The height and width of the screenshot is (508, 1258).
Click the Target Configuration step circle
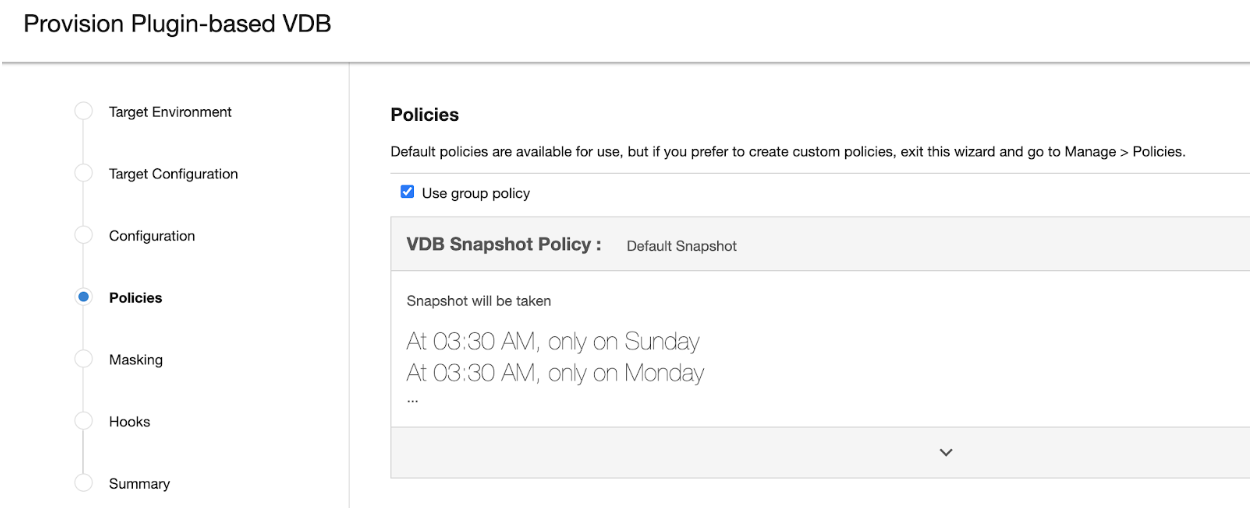(84, 174)
